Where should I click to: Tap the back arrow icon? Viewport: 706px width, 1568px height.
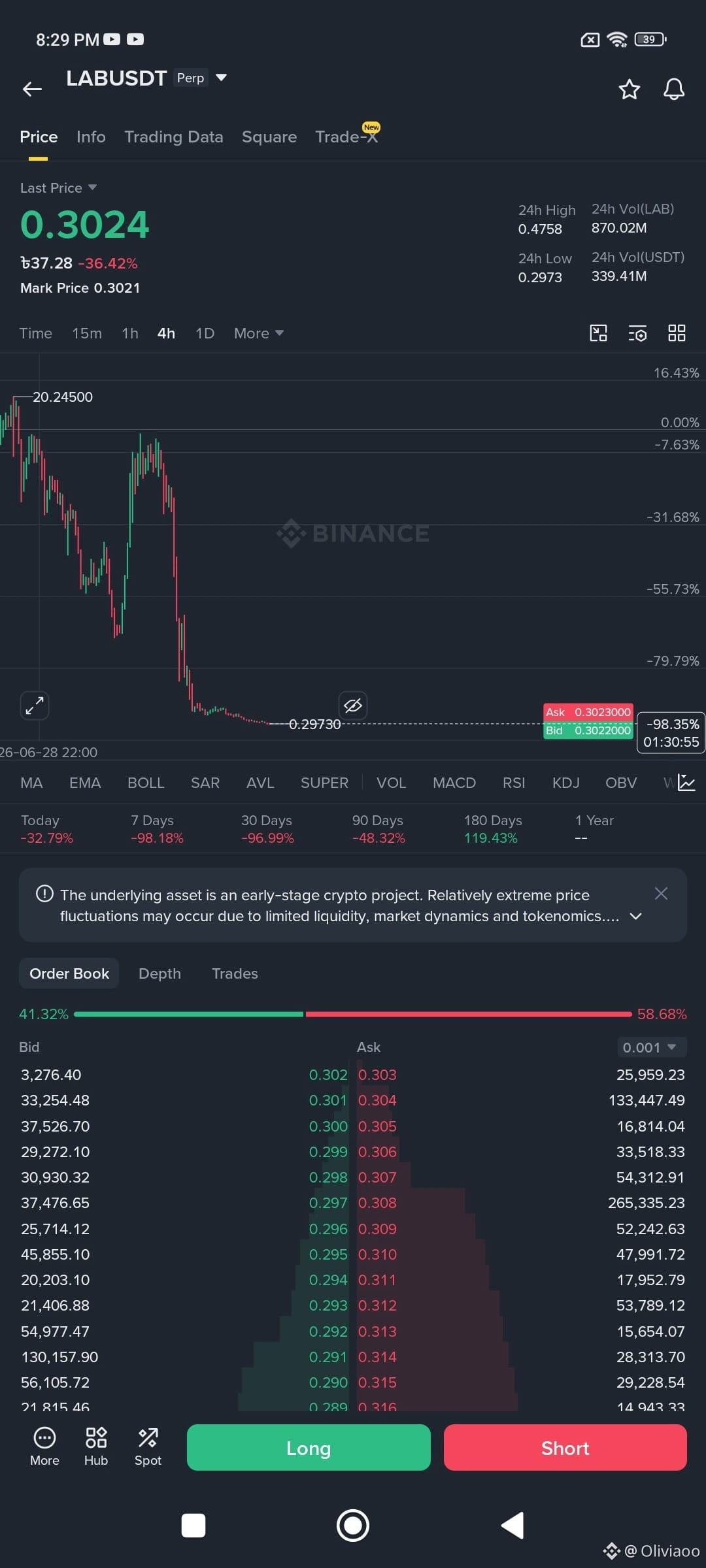[x=32, y=89]
